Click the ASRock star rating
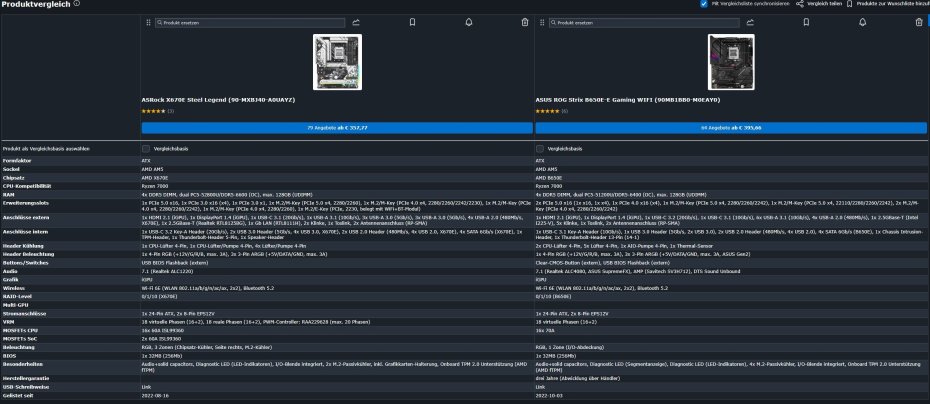Image resolution: width=930 pixels, height=404 pixels. pos(153,111)
